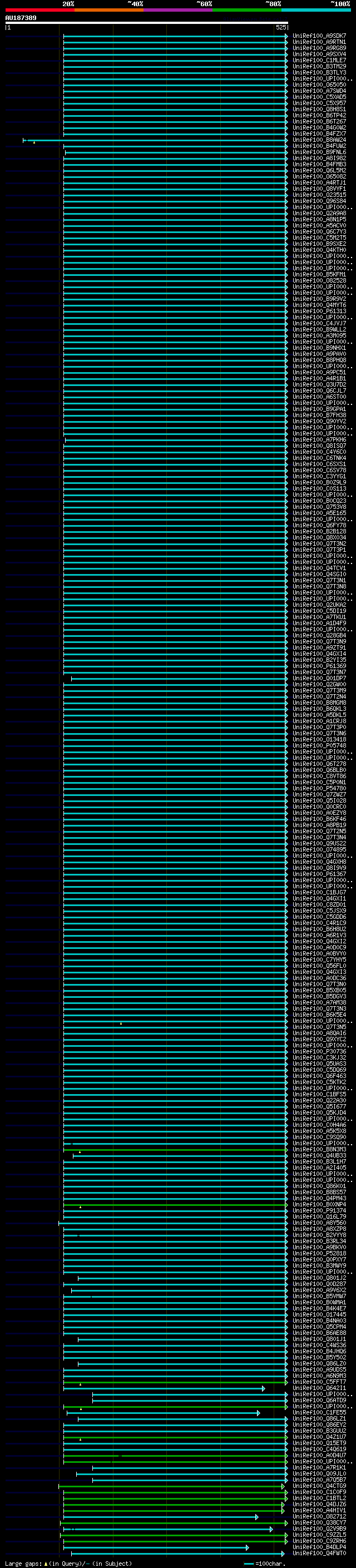This screenshot has width=356, height=1568.
Task: Click UniRef100_P54780 label
Action: tap(319, 788)
